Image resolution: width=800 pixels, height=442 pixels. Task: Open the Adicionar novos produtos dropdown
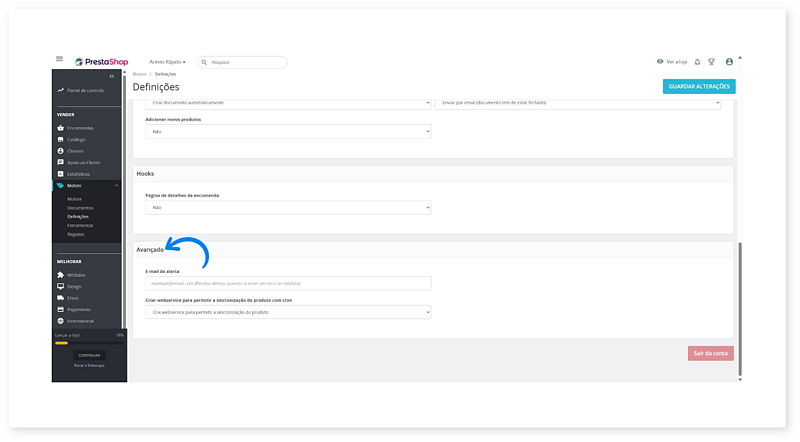(x=288, y=131)
